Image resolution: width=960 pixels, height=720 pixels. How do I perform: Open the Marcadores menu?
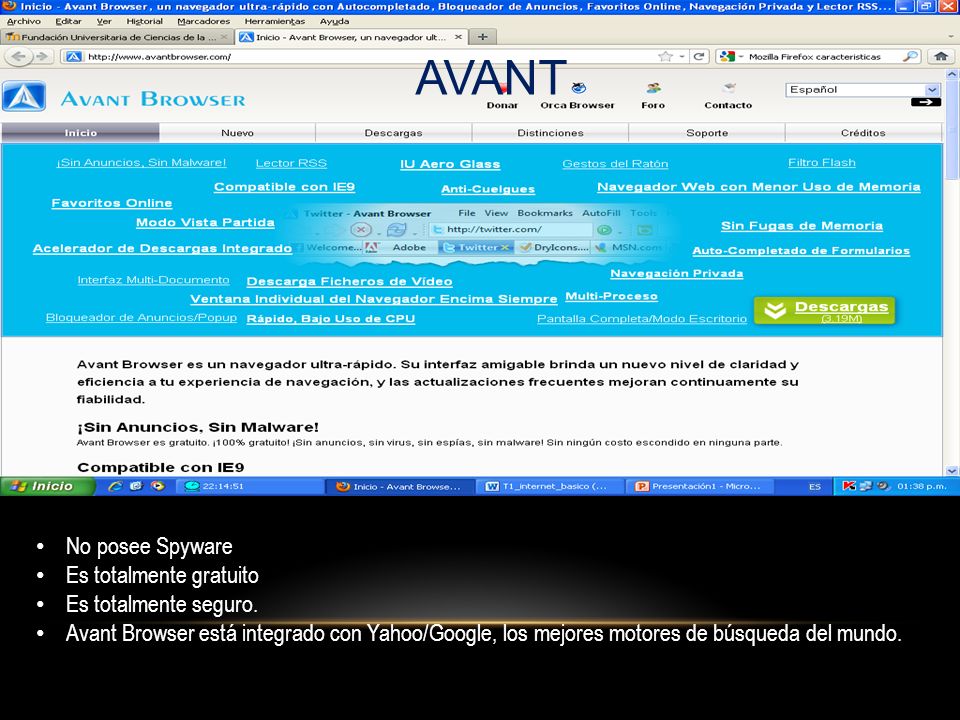203,21
